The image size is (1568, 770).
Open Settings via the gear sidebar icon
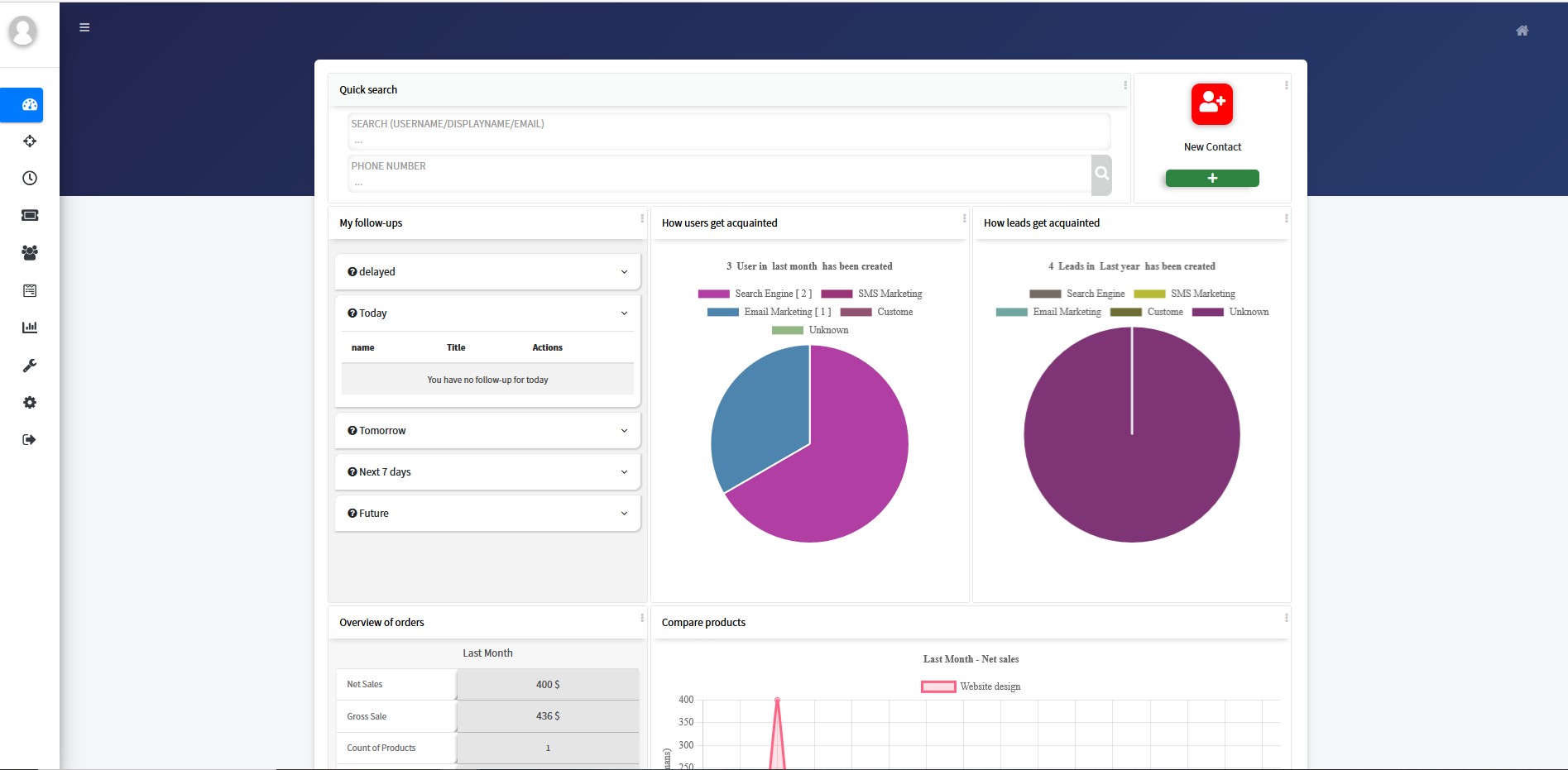pos(30,402)
